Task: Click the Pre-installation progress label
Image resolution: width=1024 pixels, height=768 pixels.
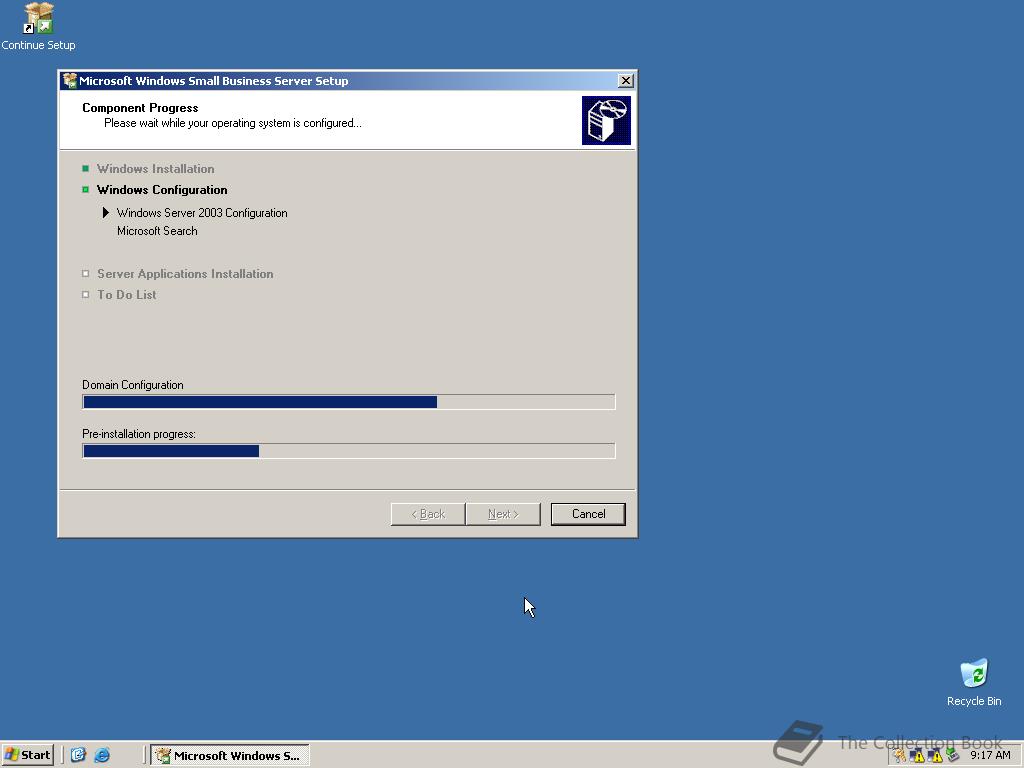Action: pyautogui.click(x=138, y=434)
